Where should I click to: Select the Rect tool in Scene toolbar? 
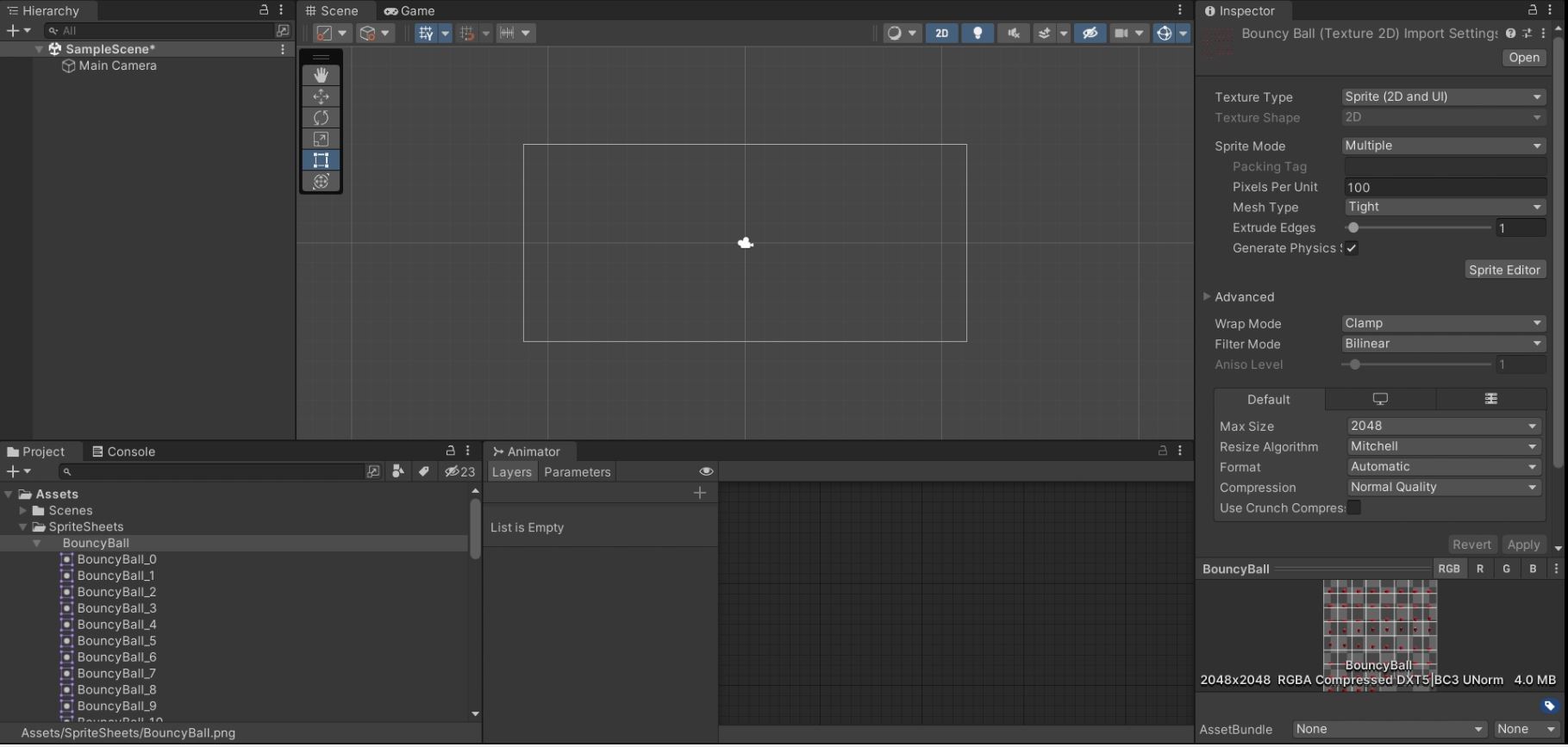[321, 160]
